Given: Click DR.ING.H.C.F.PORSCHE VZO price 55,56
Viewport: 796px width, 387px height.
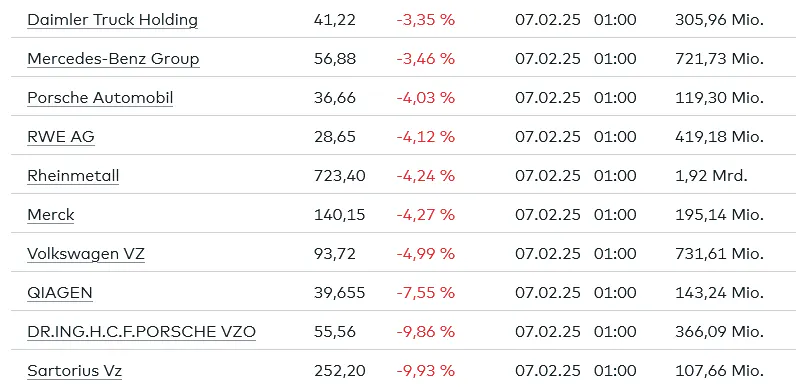Looking at the screenshot, I should 335,332.
